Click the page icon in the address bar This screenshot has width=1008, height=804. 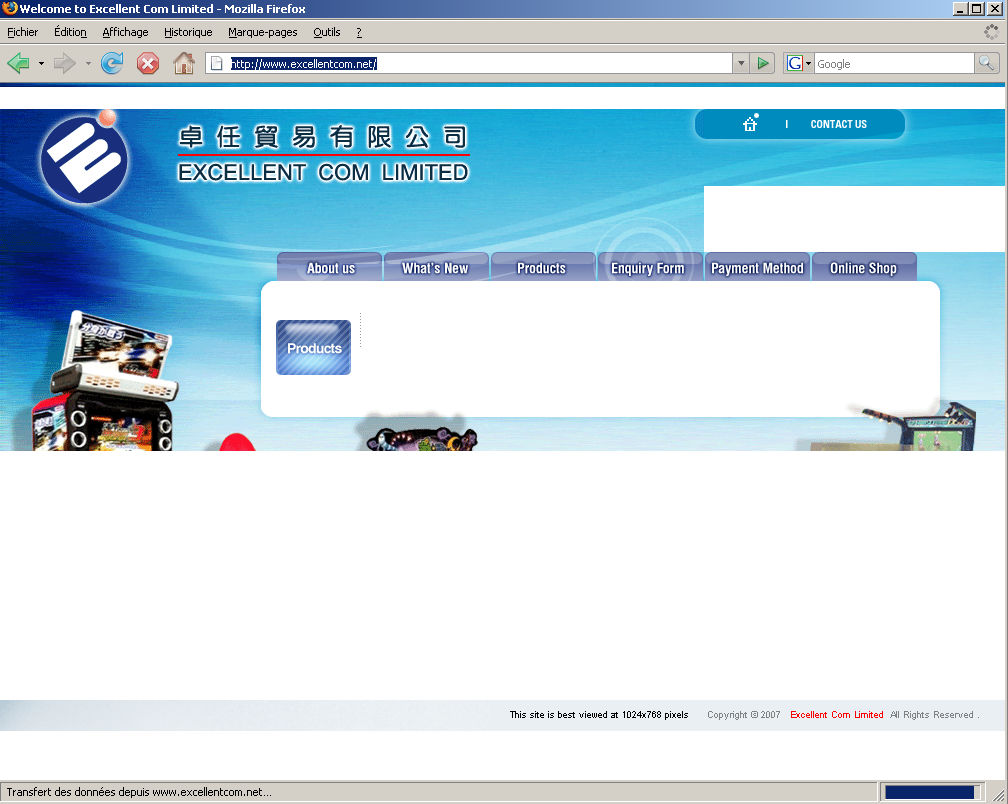217,63
